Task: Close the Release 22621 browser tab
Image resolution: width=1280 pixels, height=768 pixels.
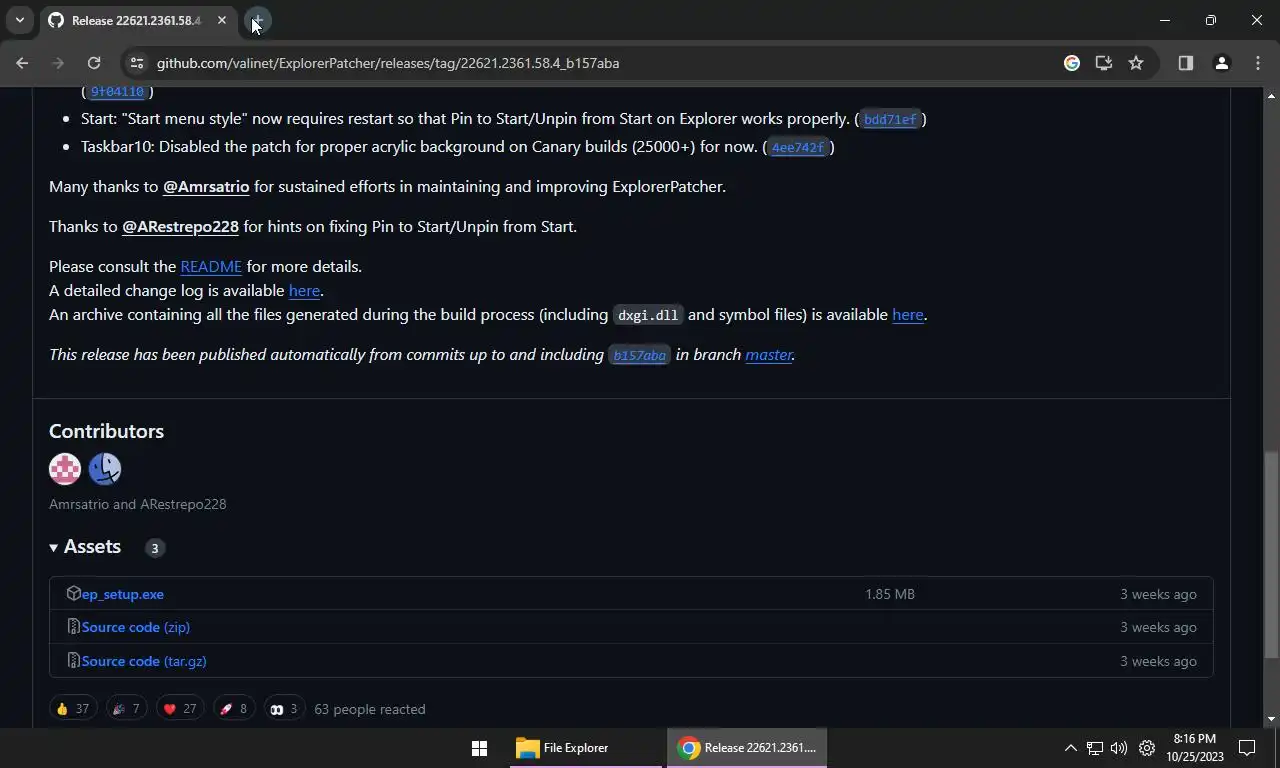Action: click(222, 20)
